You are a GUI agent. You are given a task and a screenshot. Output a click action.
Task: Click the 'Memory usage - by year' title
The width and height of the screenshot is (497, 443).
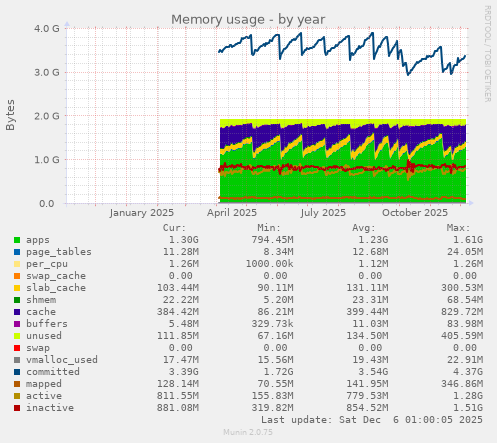coord(248,20)
